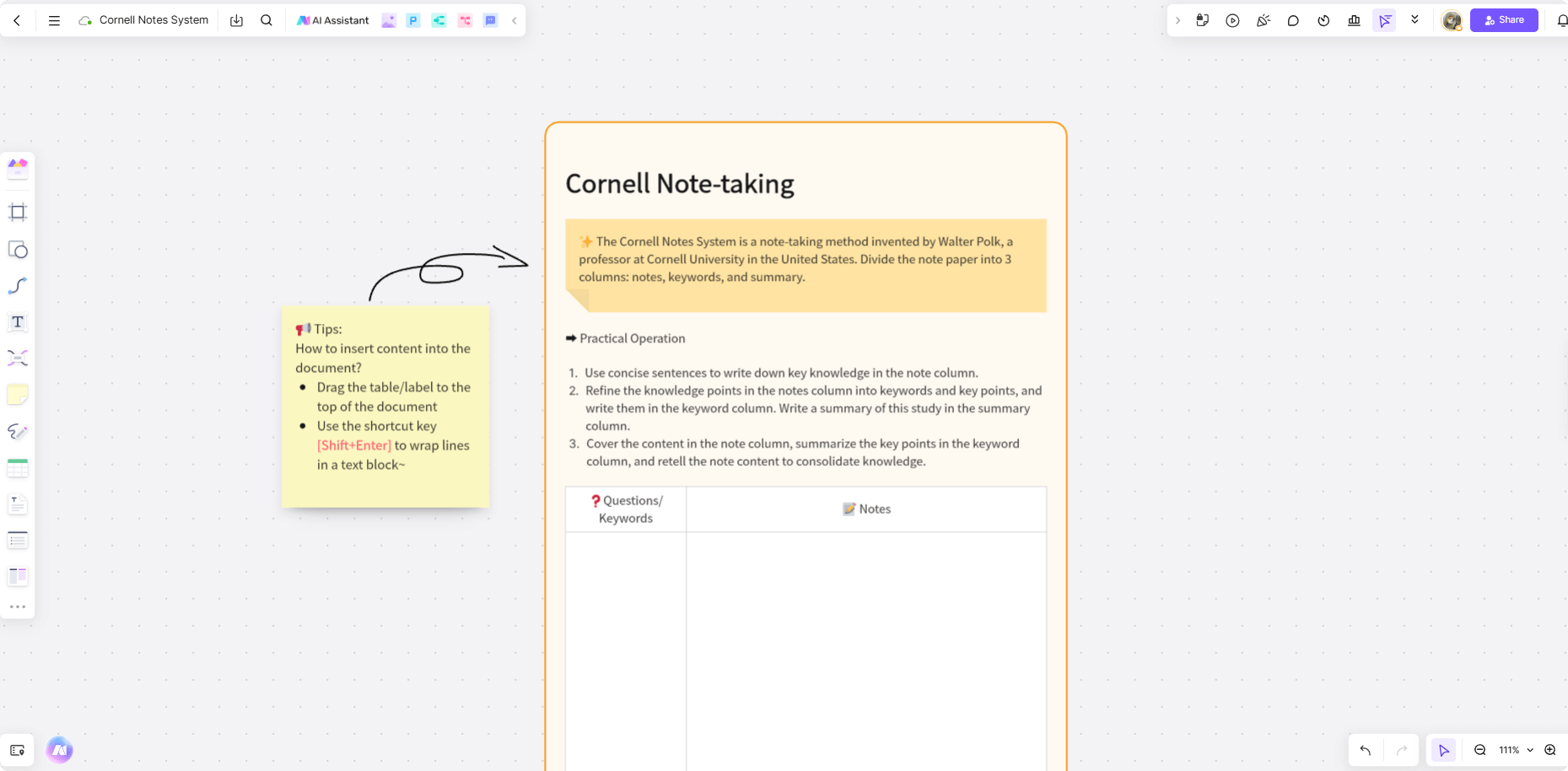Open the template library icon in sidebar
Screen dimensions: 1568x771
point(18,169)
